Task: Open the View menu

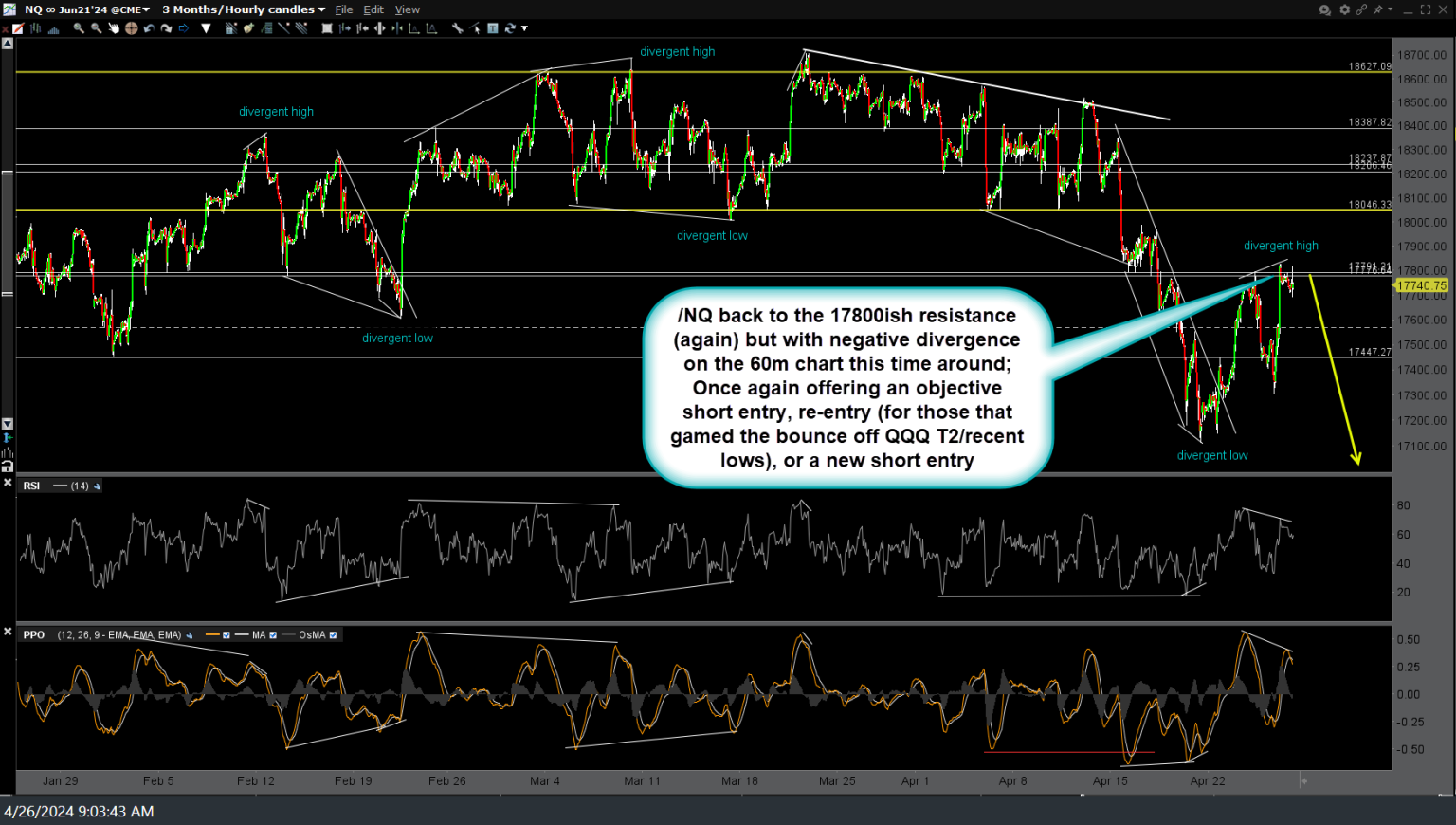Action: click(x=408, y=9)
